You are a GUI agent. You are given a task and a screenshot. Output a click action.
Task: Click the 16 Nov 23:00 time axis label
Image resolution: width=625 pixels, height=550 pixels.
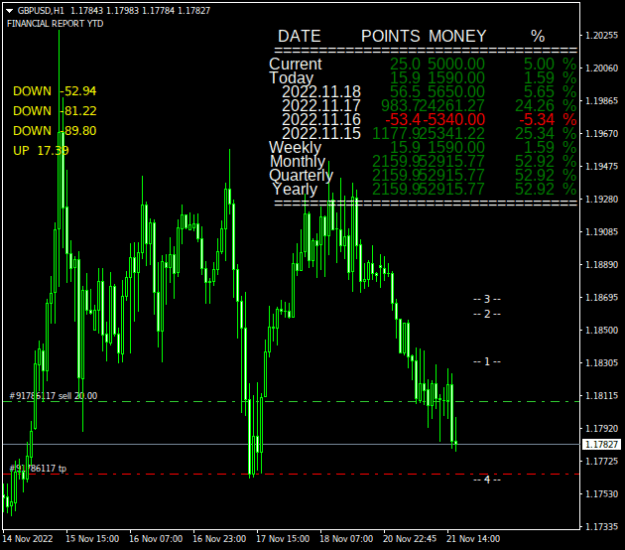tap(219, 539)
